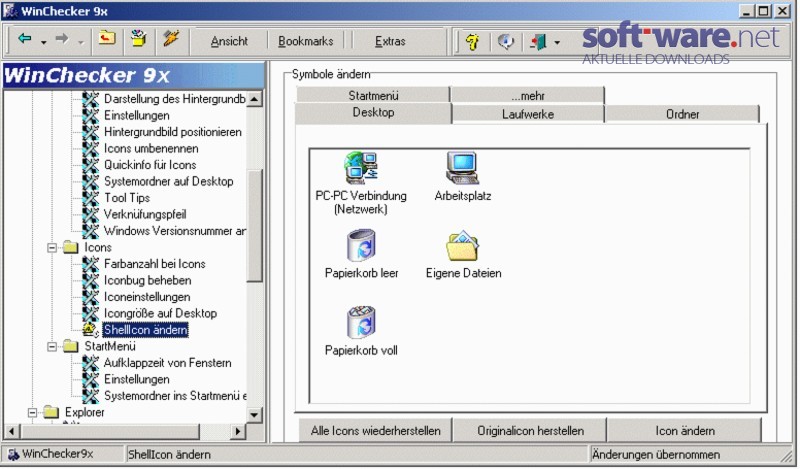Click folder icon of Icons node
The width and height of the screenshot is (800, 469).
pyautogui.click(x=71, y=248)
